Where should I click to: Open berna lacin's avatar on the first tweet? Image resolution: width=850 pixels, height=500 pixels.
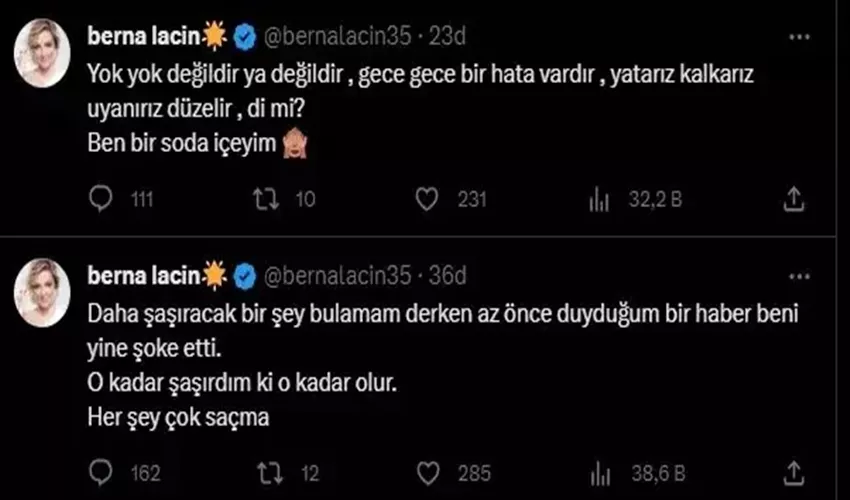42,53
